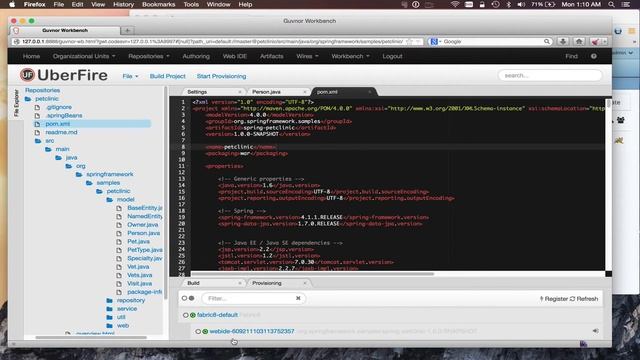
Task: Open a new browser tab with plus
Action: point(127,30)
